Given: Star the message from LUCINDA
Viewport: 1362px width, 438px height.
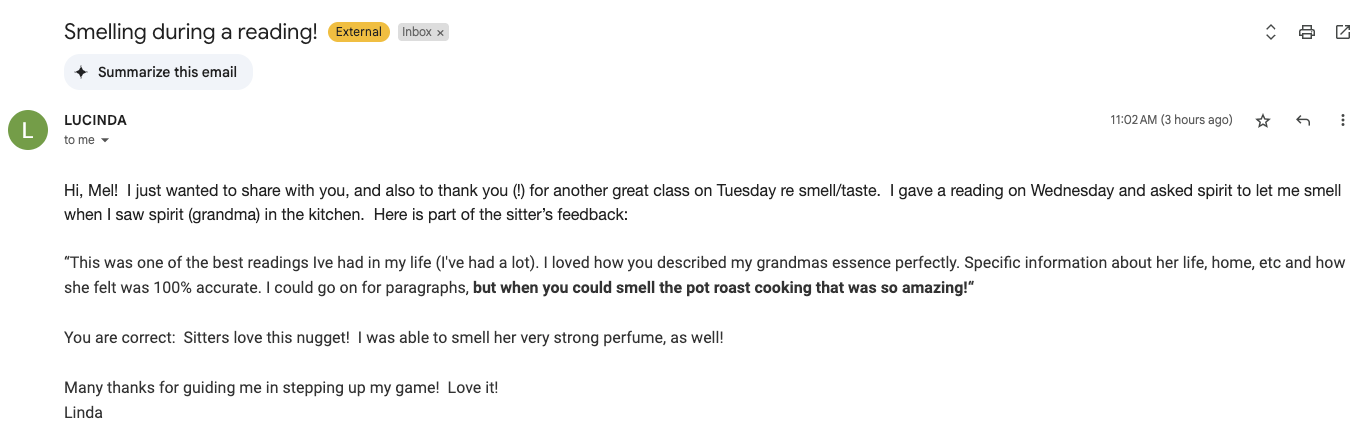Looking at the screenshot, I should click(1263, 120).
